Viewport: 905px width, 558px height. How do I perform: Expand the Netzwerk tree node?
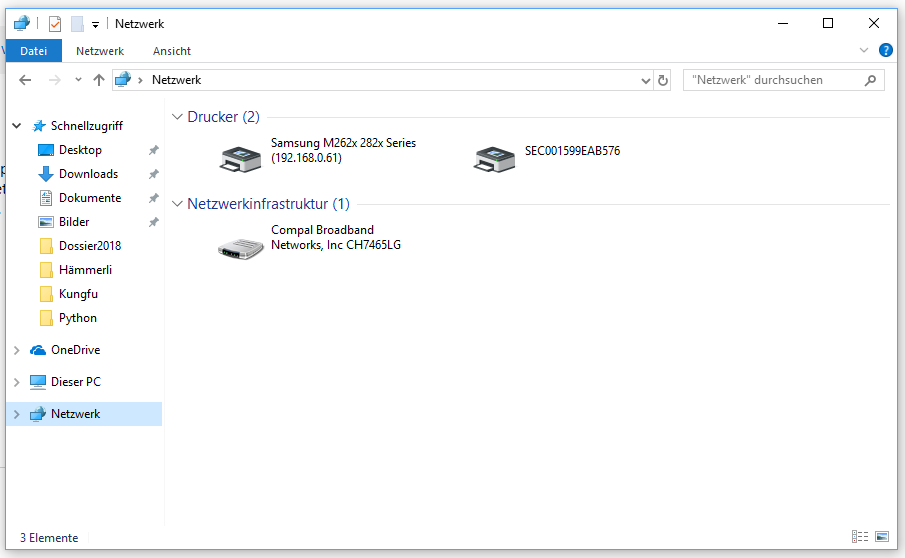click(17, 414)
